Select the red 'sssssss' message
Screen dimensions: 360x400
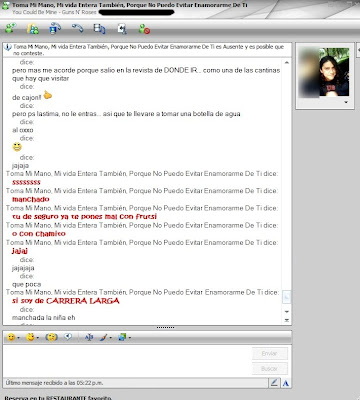[26, 182]
